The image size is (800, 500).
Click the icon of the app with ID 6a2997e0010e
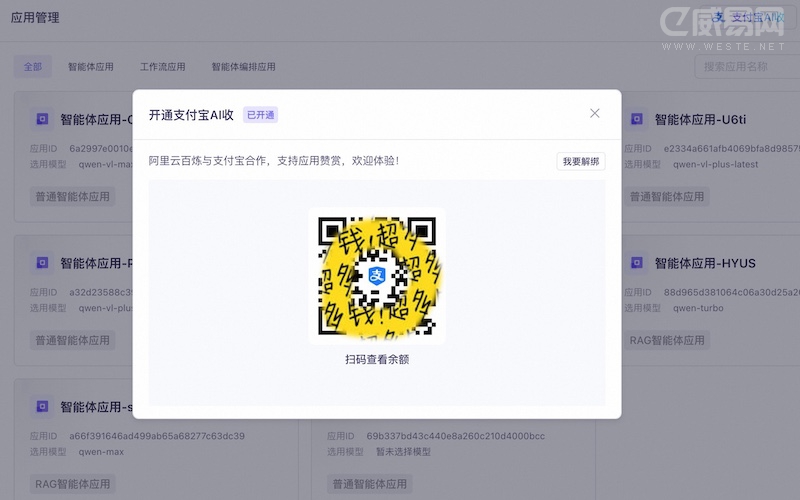tap(42, 119)
